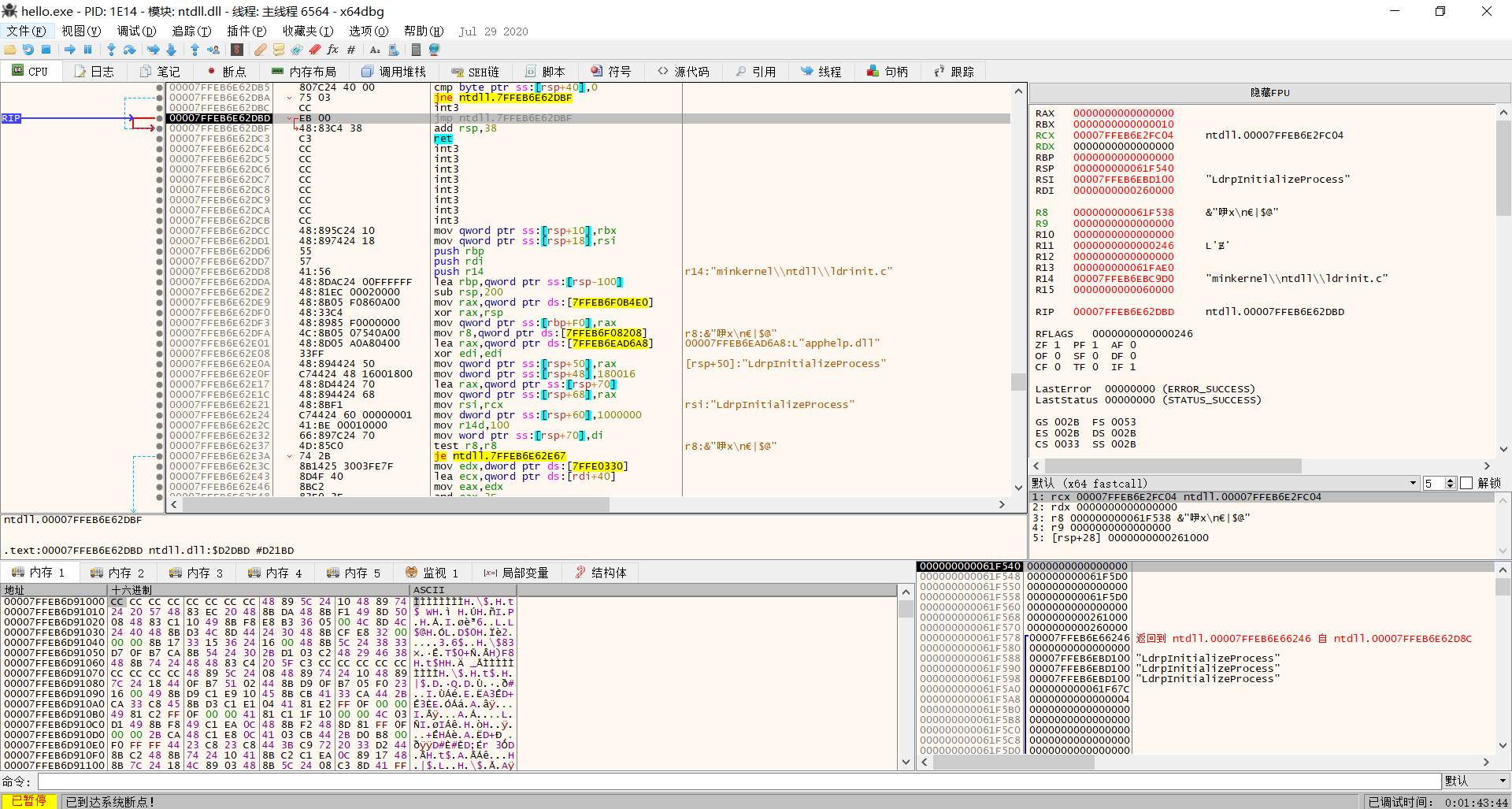Open the 结构体 tab

[601, 573]
